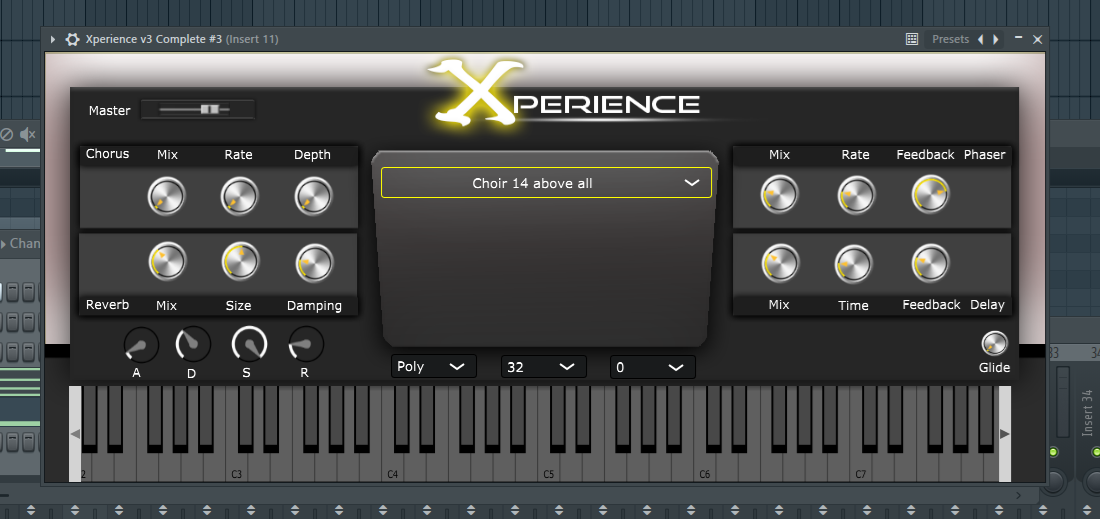1100x519 pixels.
Task: Play the C7 key on keyboard
Action: 862,466
